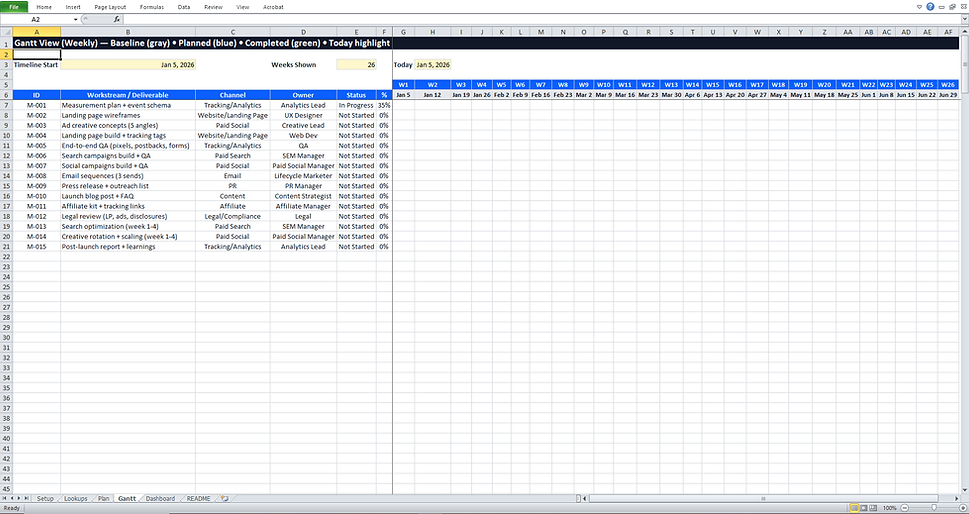Select the Today date cell
The image size is (969, 514).
[433, 64]
